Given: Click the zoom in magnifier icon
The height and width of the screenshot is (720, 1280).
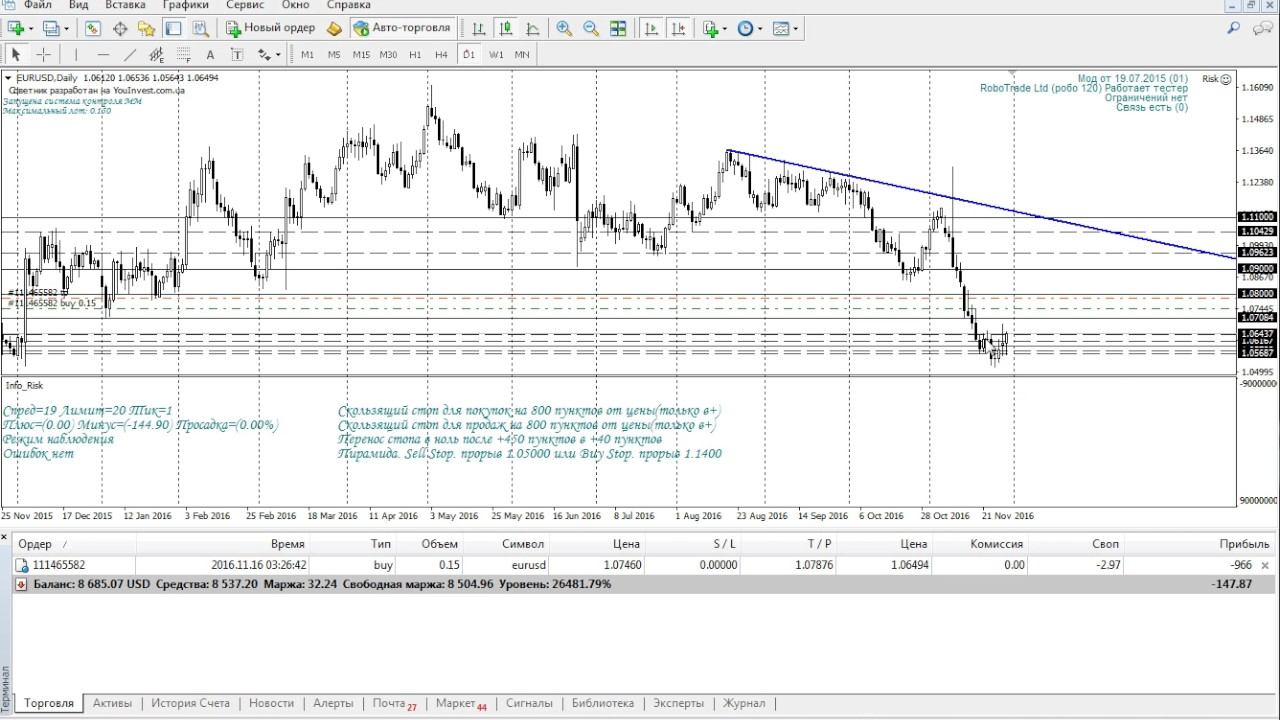Looking at the screenshot, I should coord(565,29).
